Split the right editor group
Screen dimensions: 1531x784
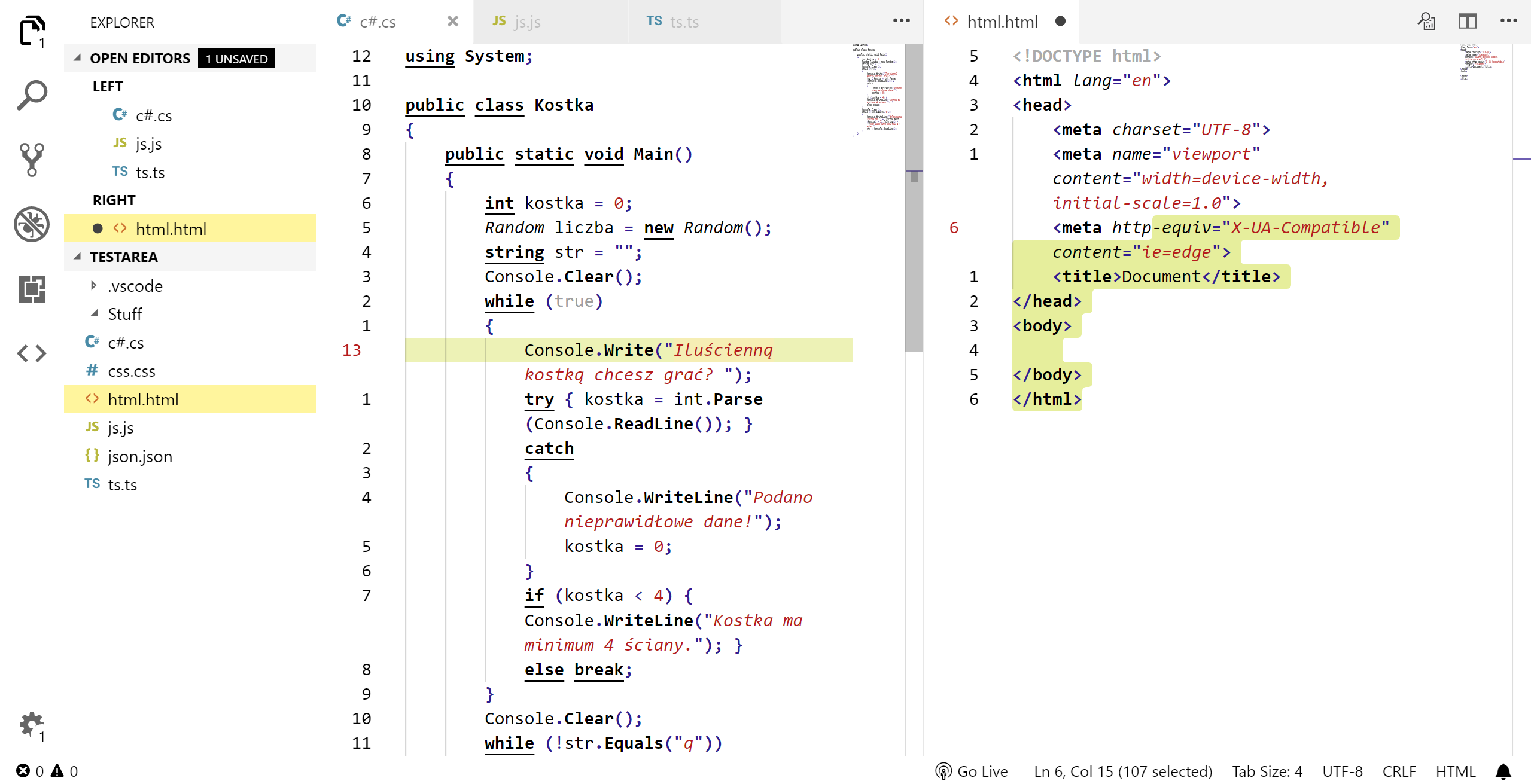[x=1467, y=22]
